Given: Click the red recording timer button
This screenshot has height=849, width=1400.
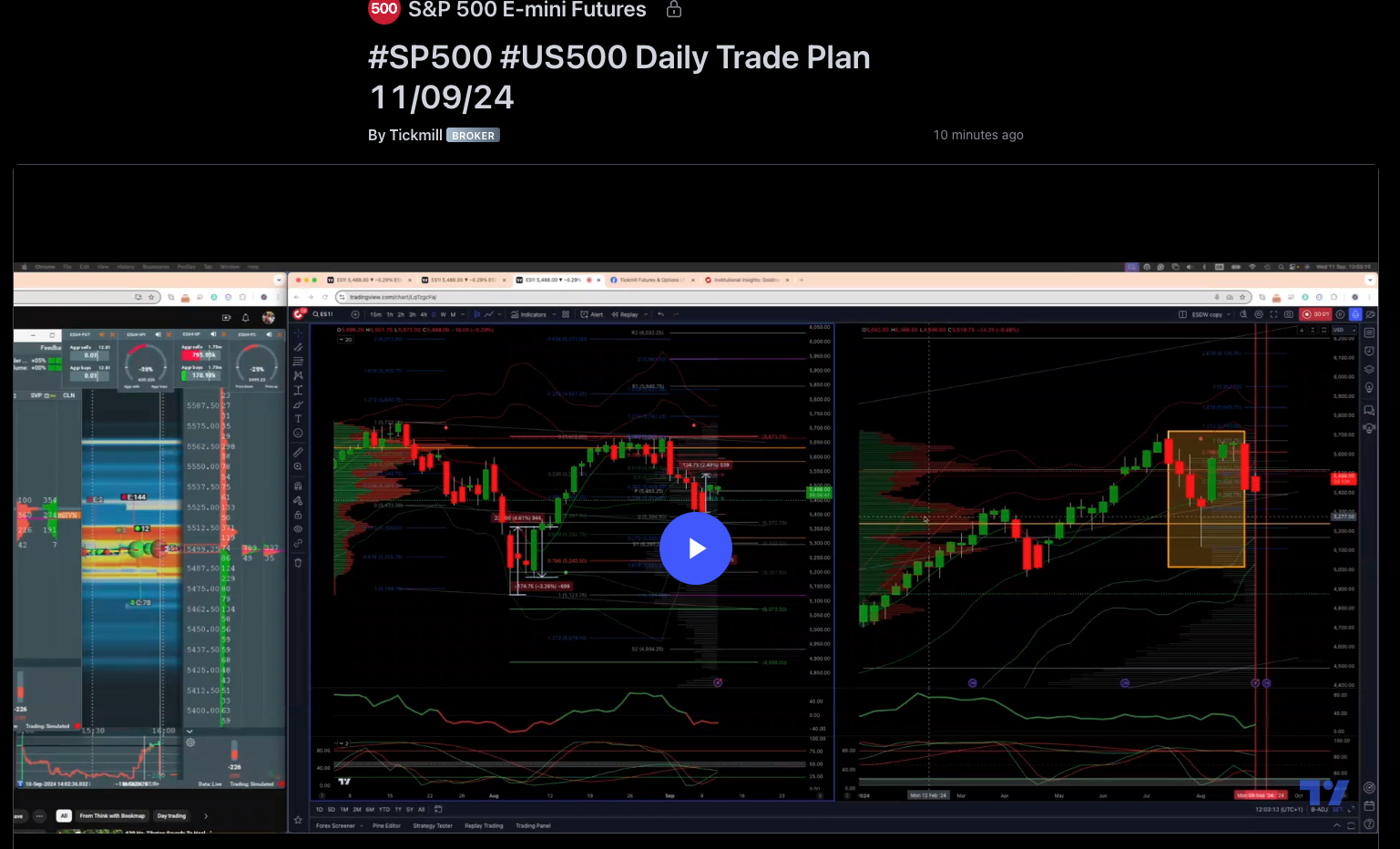Looking at the screenshot, I should (x=1317, y=314).
